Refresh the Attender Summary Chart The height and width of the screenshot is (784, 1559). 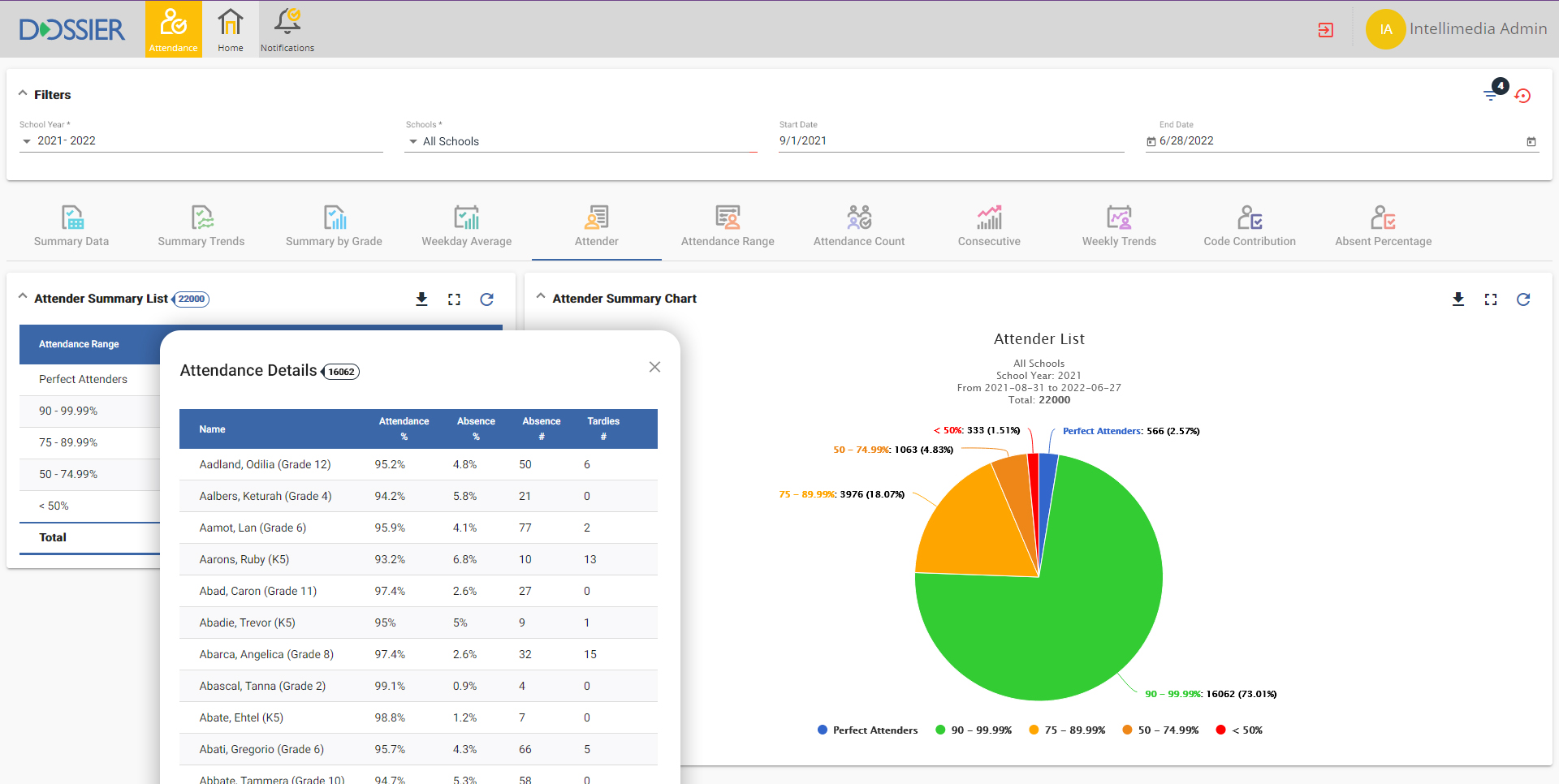pyautogui.click(x=1523, y=299)
